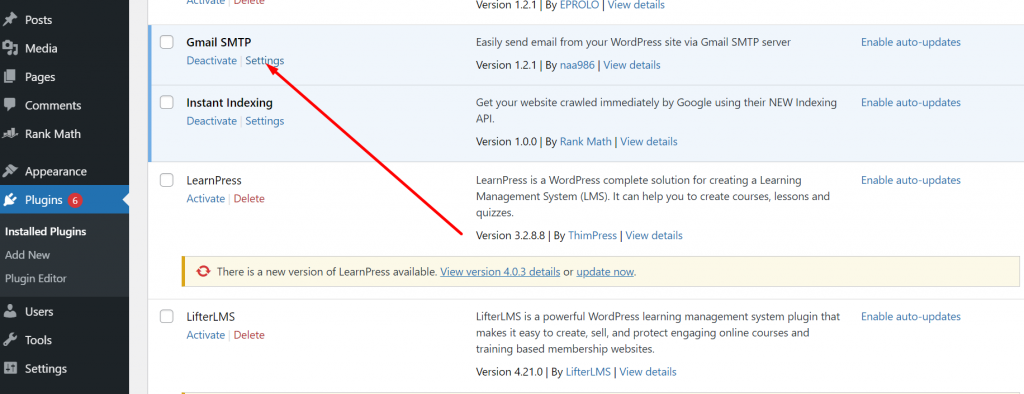This screenshot has height=394, width=1024.
Task: Open the LifterLMS author link
Action: [x=588, y=372]
